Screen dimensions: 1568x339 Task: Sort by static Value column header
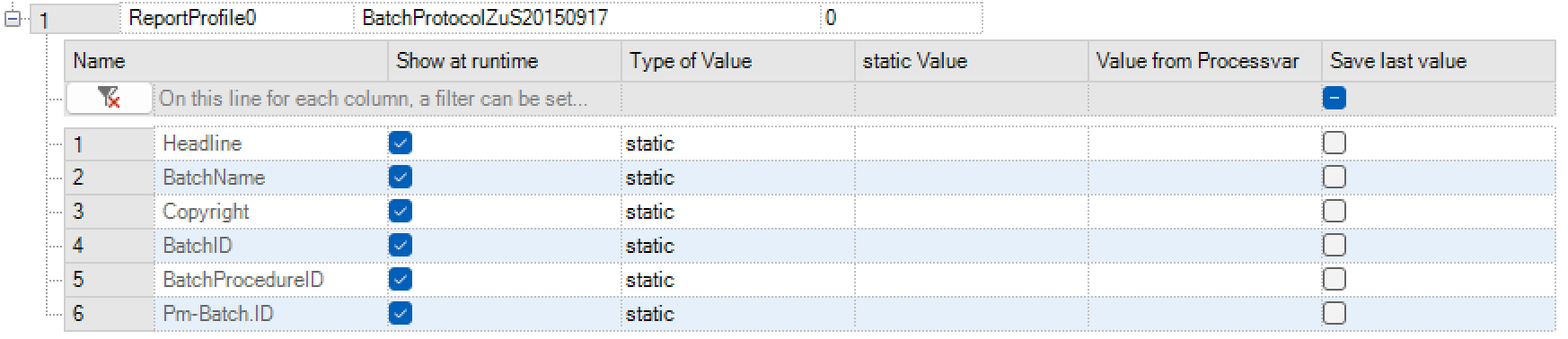coord(972,61)
